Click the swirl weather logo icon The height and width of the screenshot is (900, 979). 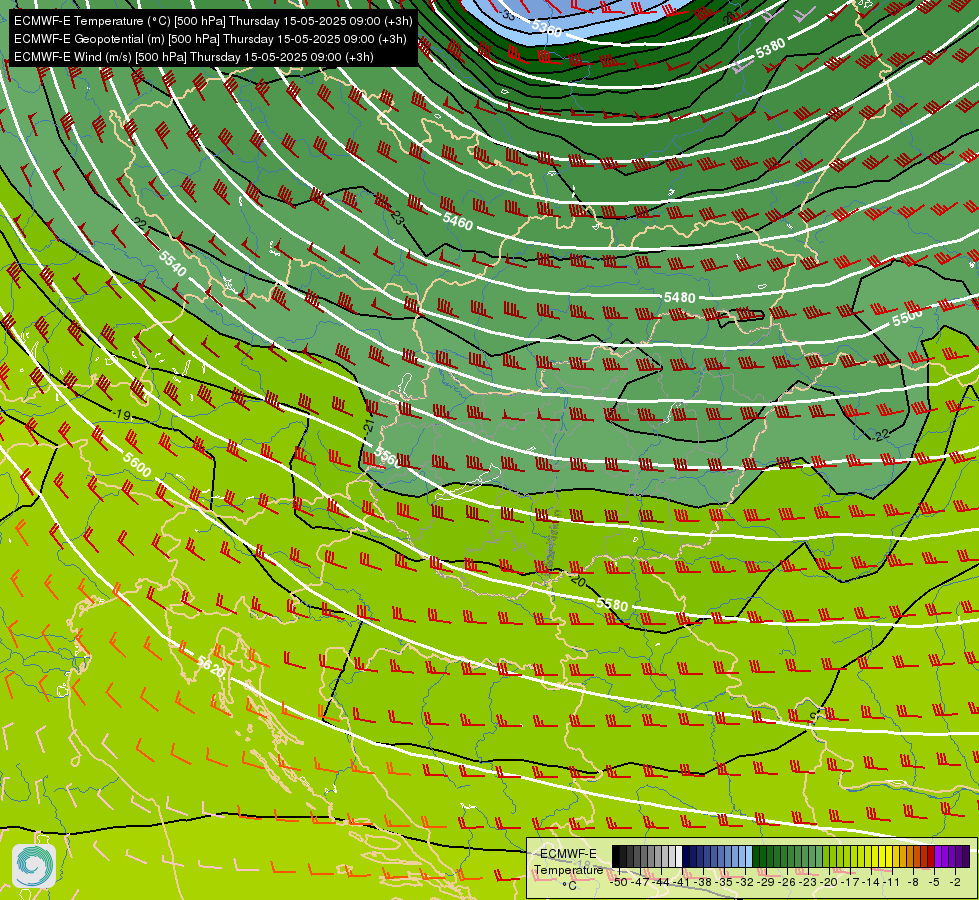coord(34,866)
